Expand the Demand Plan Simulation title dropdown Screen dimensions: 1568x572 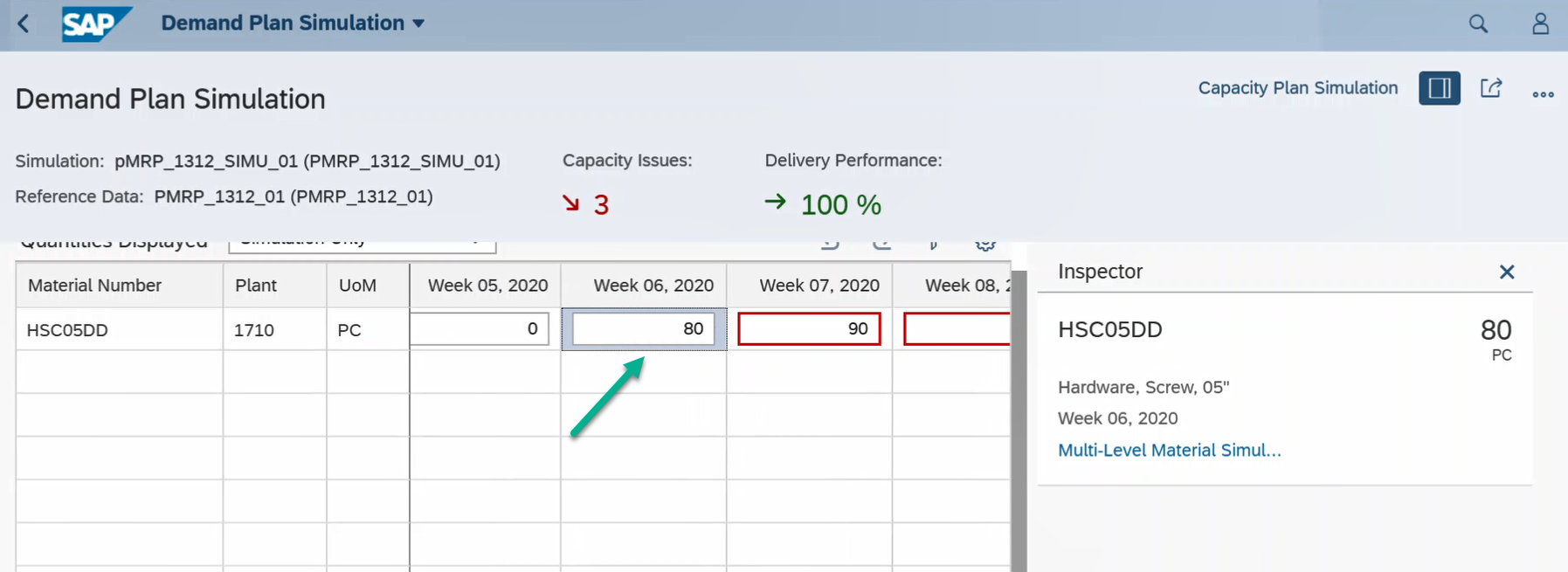click(x=418, y=24)
